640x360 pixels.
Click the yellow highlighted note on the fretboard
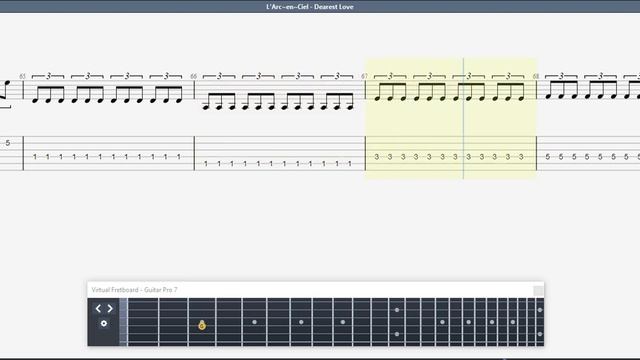point(202,325)
